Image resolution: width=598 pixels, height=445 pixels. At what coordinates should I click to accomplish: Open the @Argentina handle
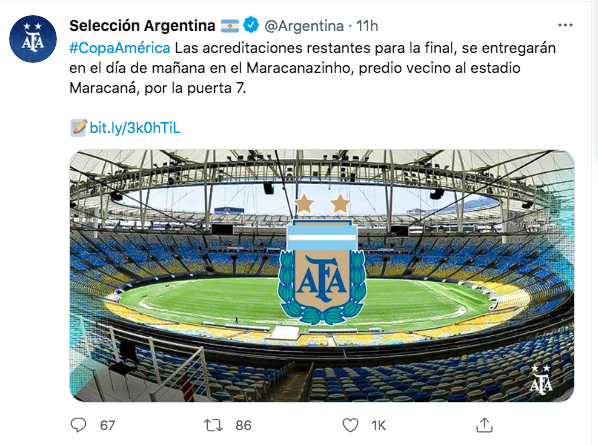coord(304,26)
